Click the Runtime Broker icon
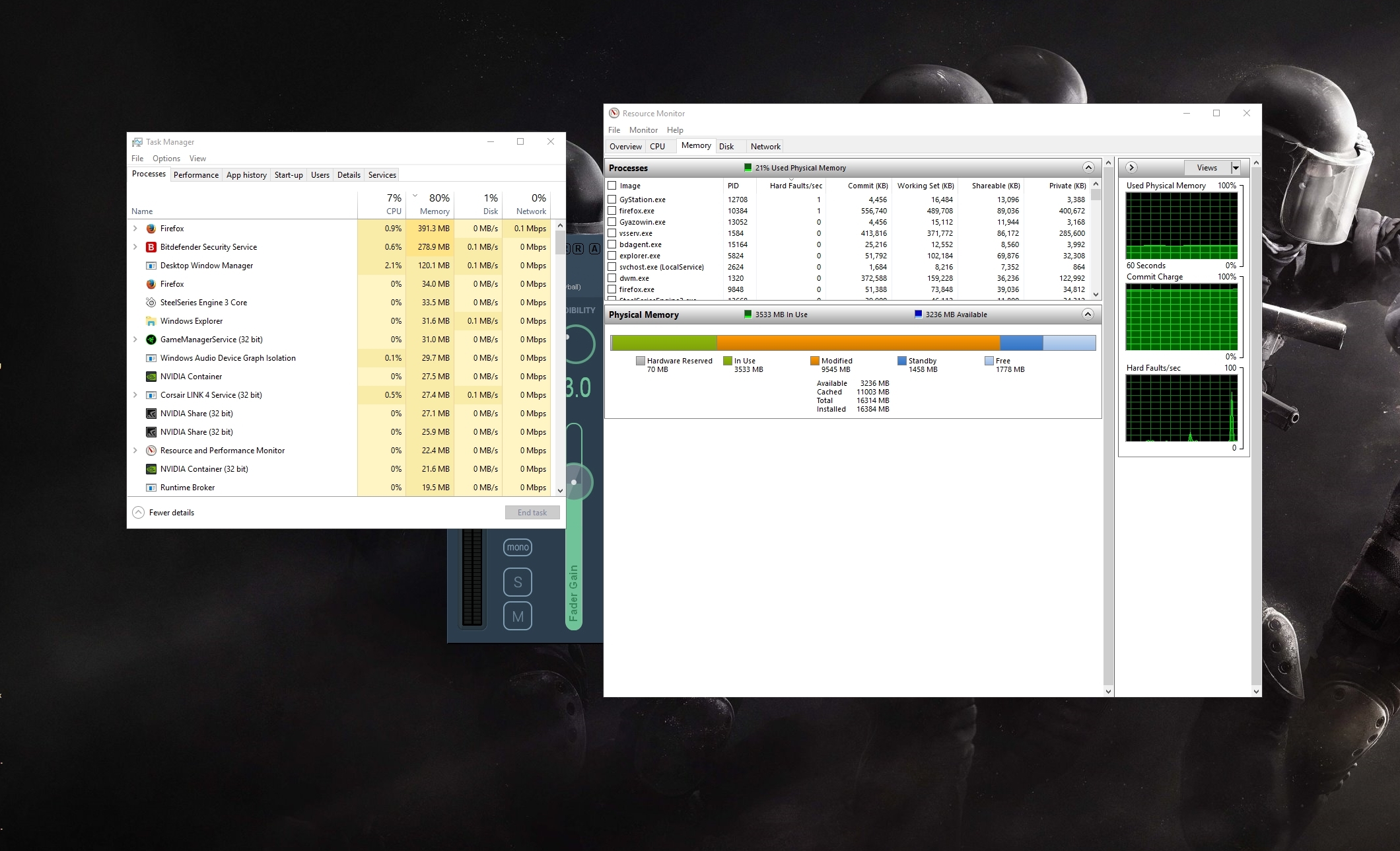The width and height of the screenshot is (1400, 851). click(151, 488)
